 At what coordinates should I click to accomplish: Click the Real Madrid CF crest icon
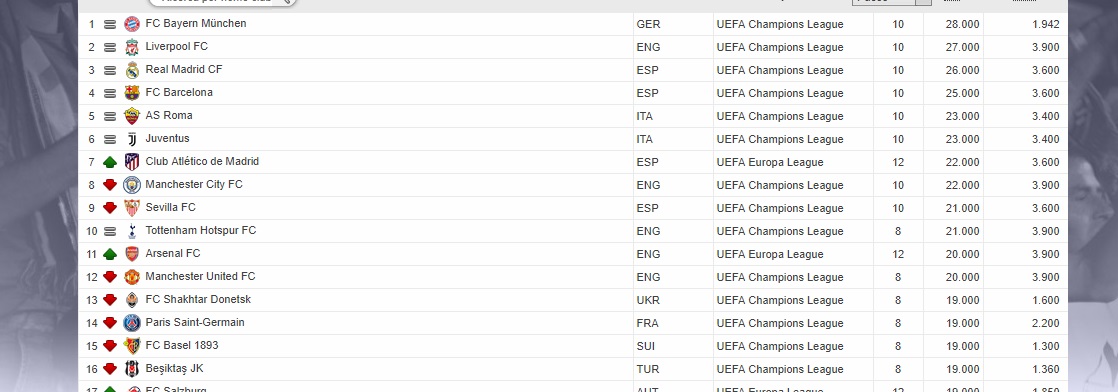132,70
